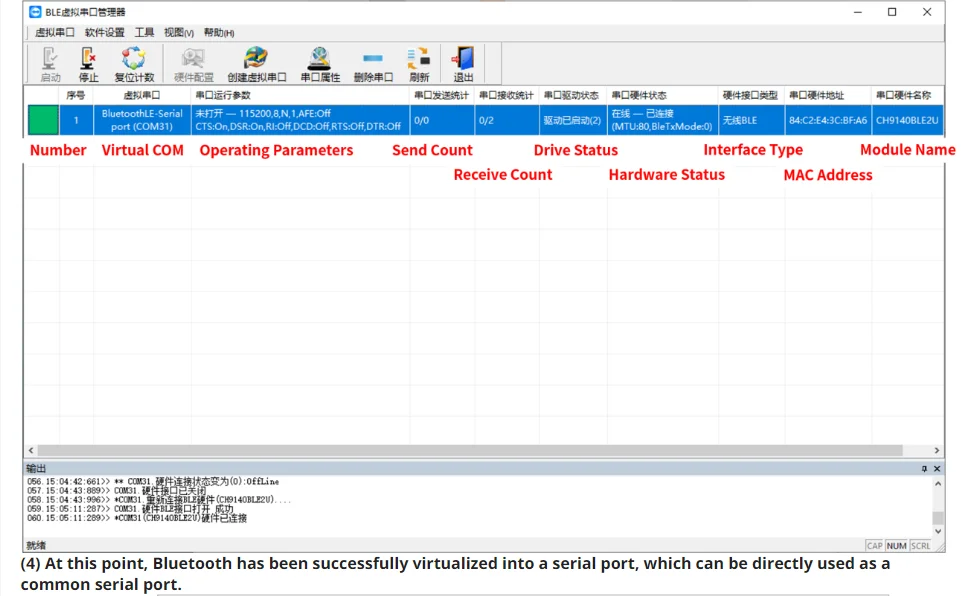This screenshot has width=976, height=596.
Task: Click the 串口驱动状态 column header
Action: click(573, 95)
